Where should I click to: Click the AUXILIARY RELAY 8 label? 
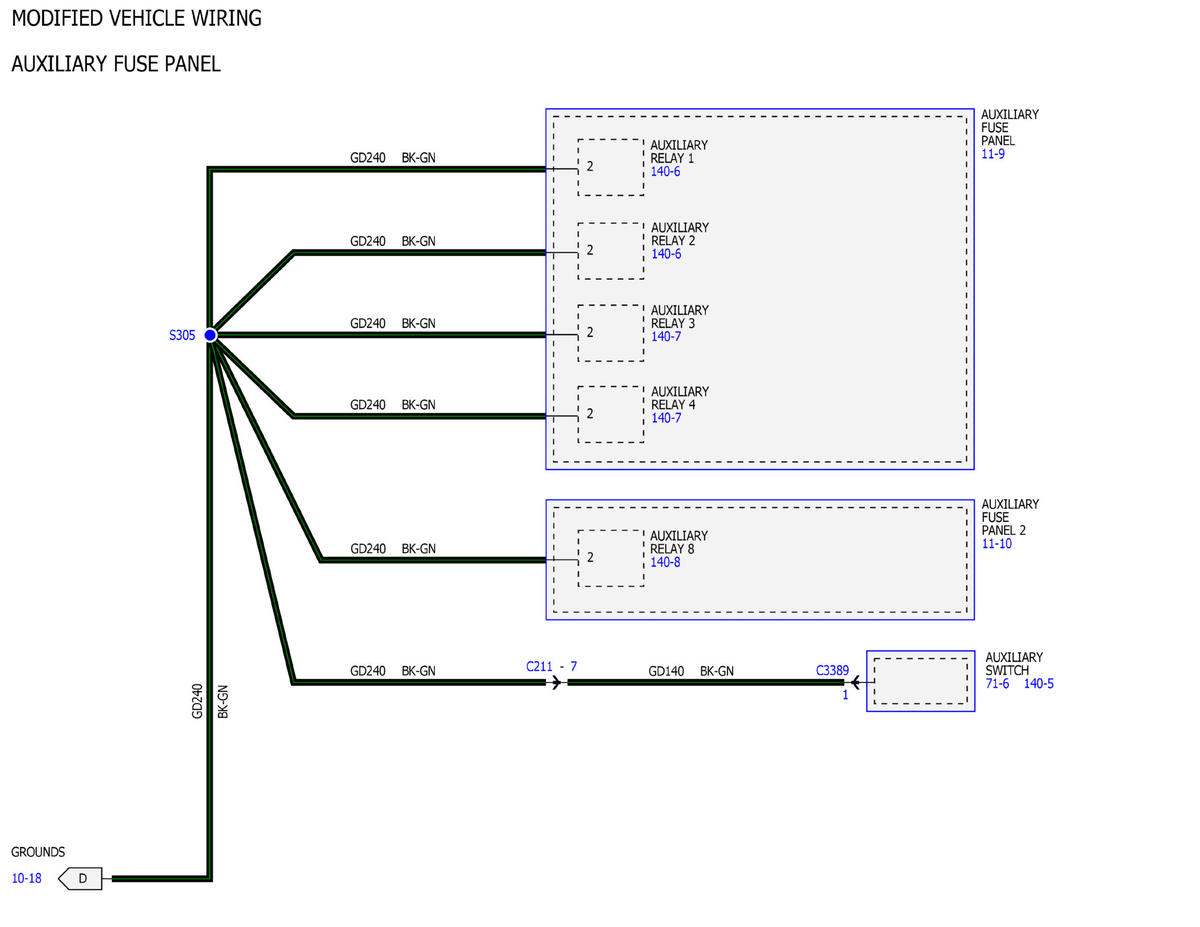(x=679, y=543)
